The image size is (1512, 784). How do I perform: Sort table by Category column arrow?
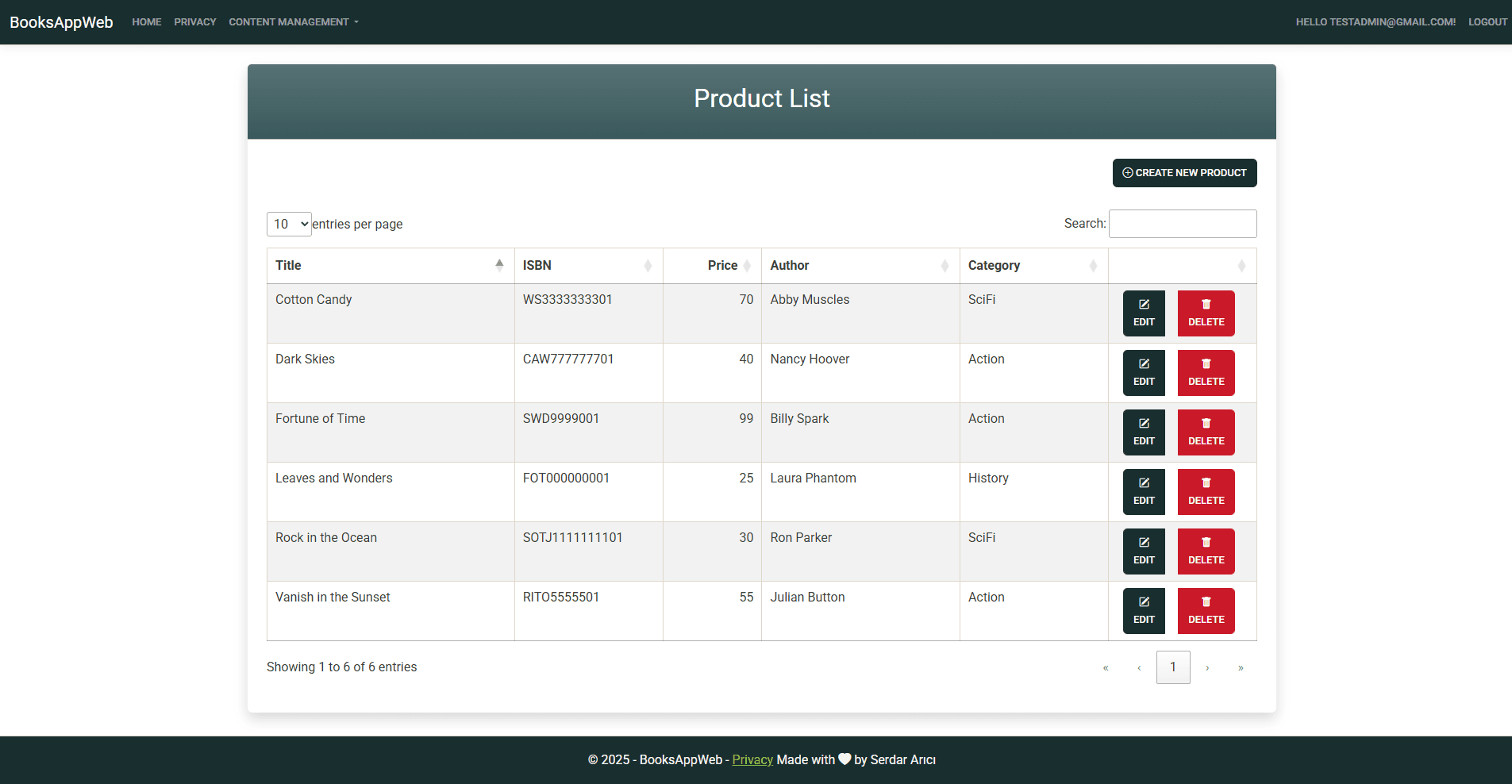coord(1093,265)
